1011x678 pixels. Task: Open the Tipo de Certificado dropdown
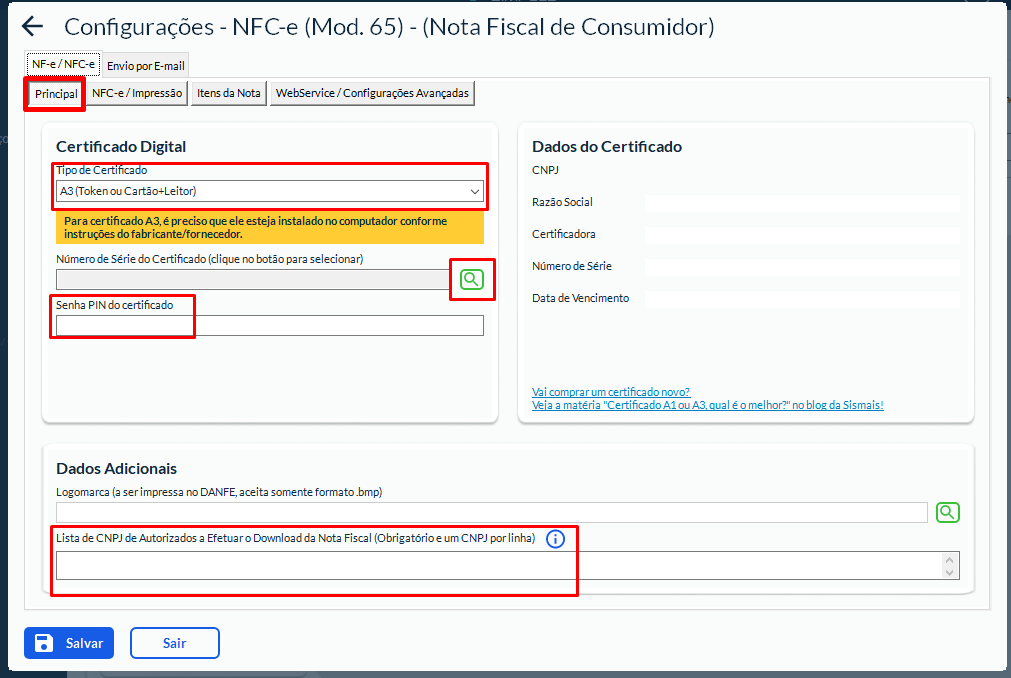(x=270, y=191)
